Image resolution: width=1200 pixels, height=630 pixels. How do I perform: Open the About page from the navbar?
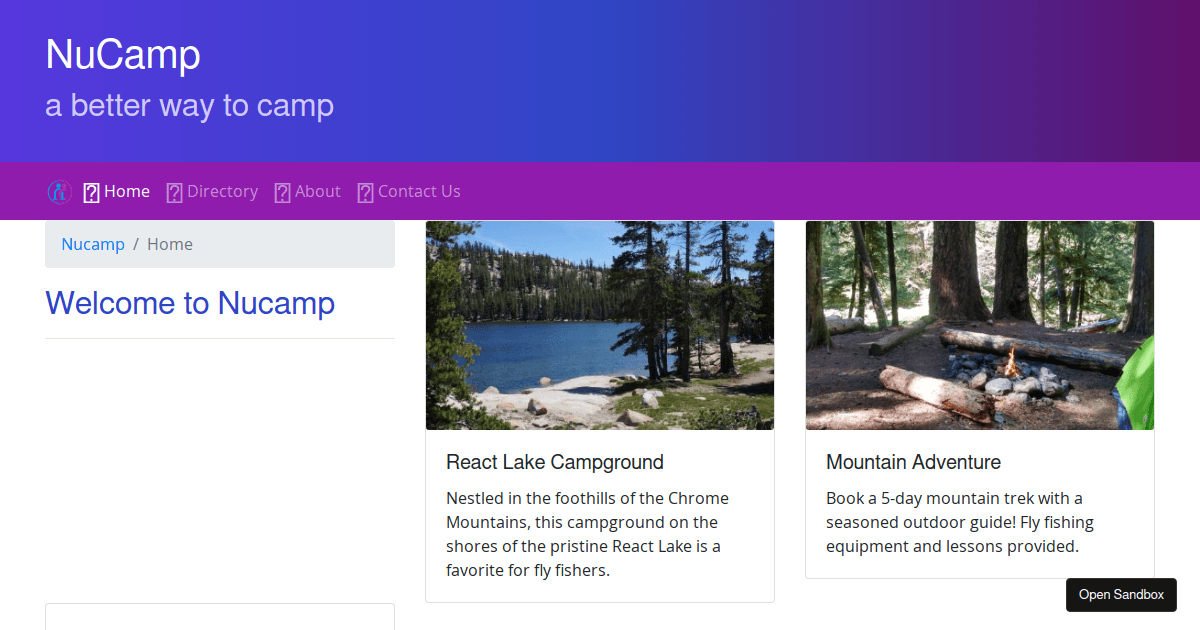click(x=317, y=191)
